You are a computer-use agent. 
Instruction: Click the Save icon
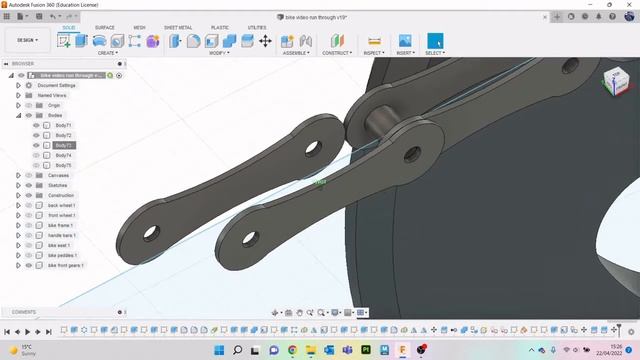[39, 17]
